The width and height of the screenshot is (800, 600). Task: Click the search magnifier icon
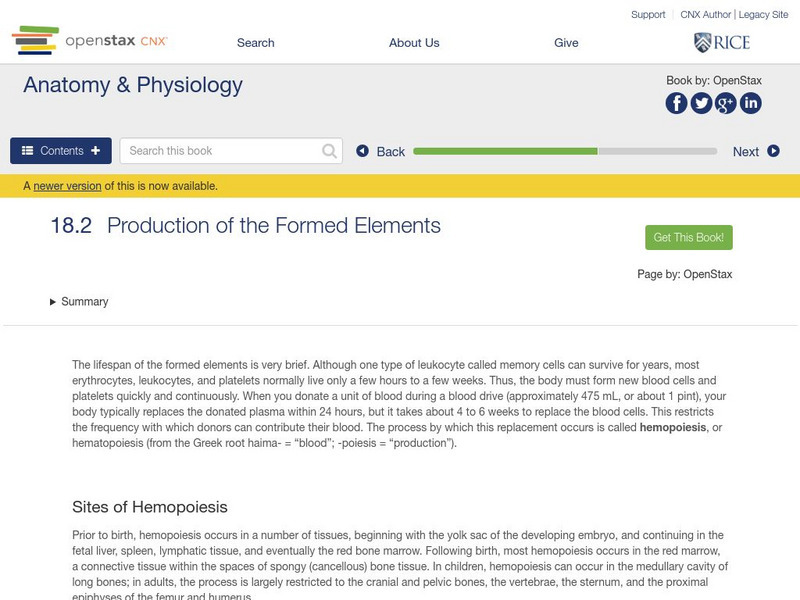(330, 151)
